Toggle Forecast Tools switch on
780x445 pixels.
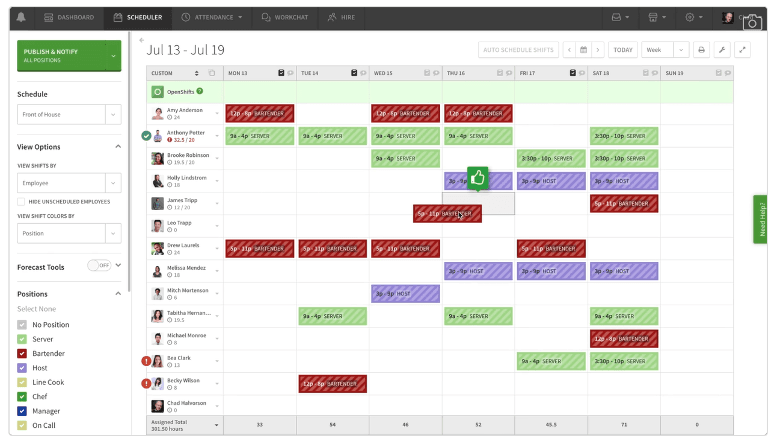tap(98, 265)
